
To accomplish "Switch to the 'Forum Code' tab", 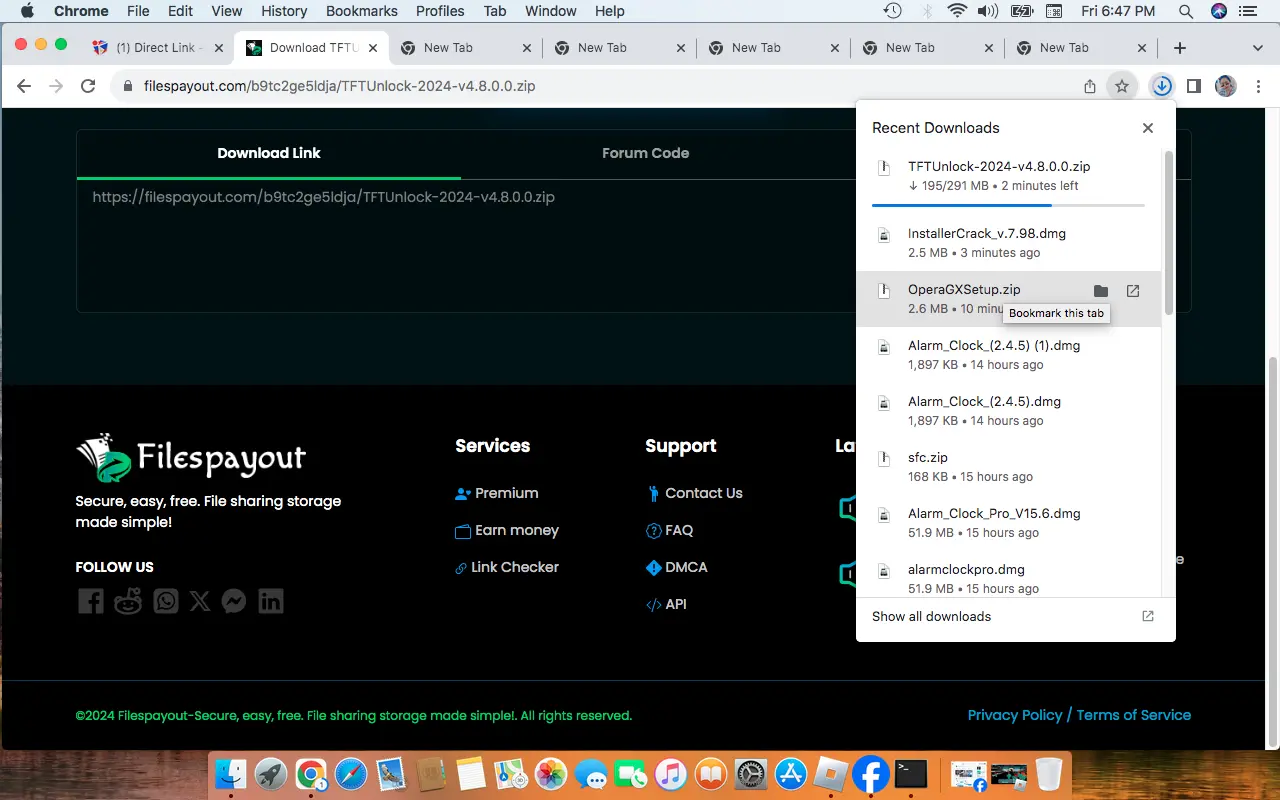I will click(645, 153).
